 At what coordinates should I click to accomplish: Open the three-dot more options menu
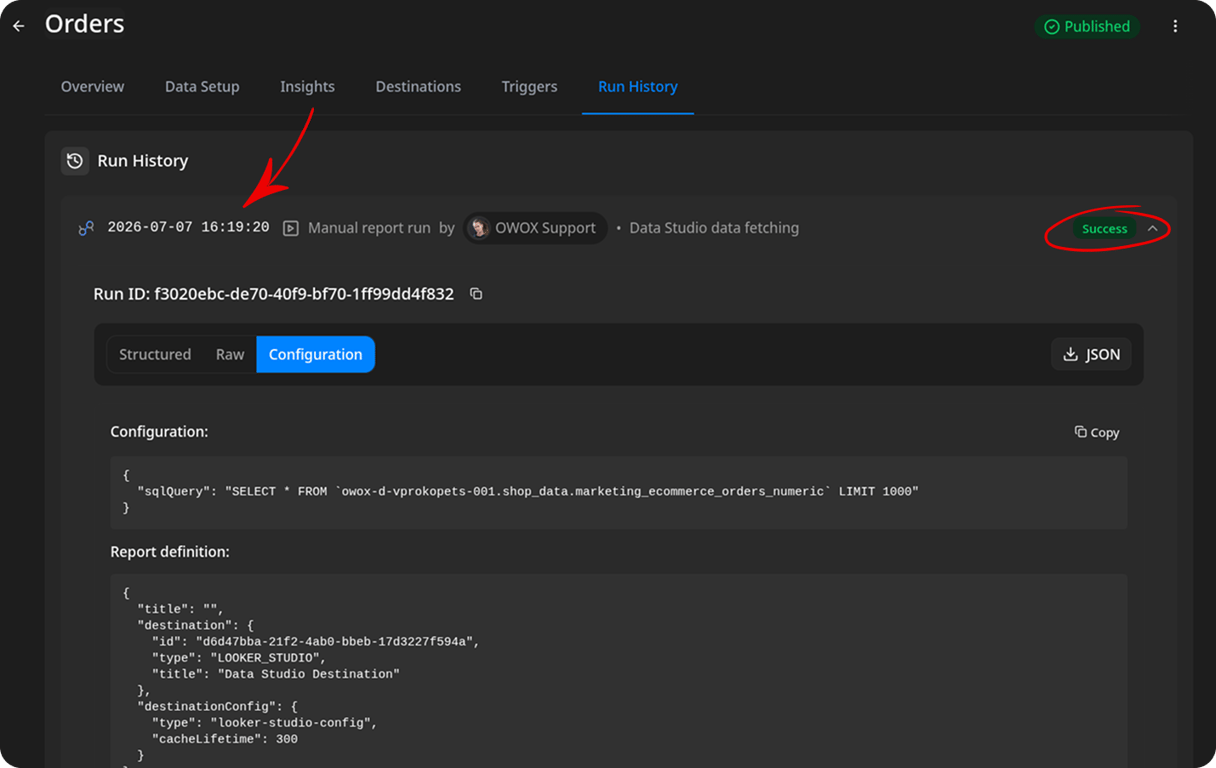1175,27
